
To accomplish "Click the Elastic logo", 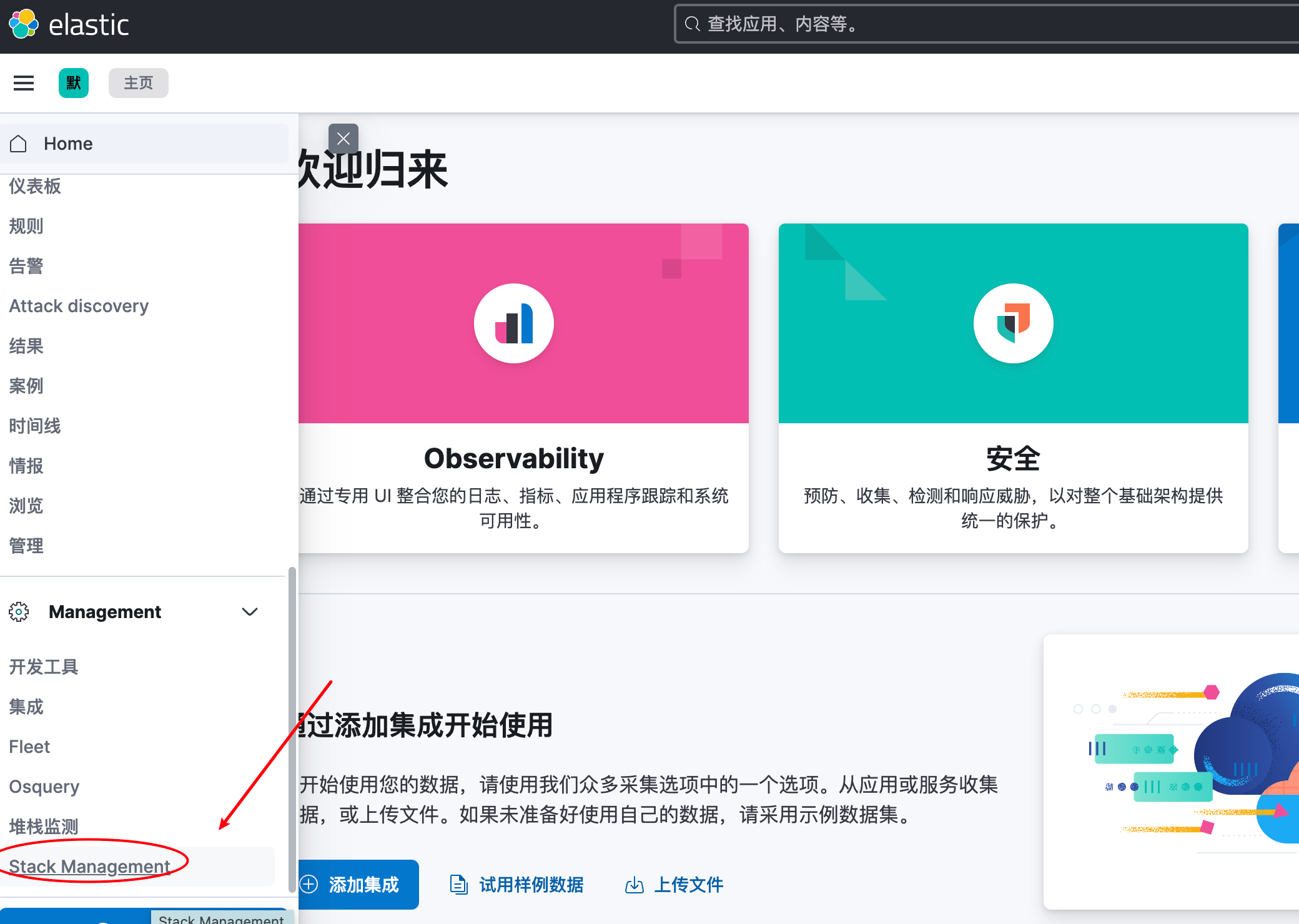I will click(x=69, y=24).
